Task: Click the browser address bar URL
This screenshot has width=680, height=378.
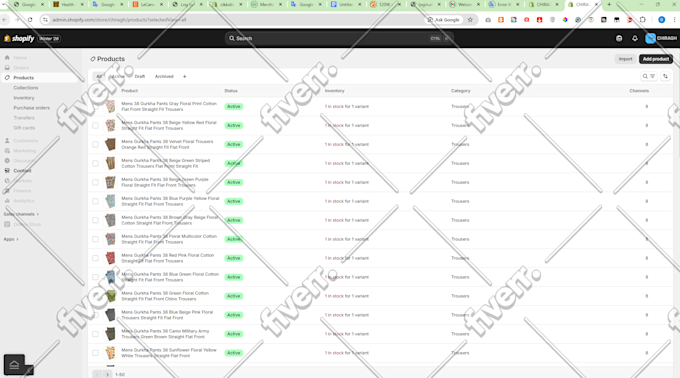Action: click(x=119, y=20)
